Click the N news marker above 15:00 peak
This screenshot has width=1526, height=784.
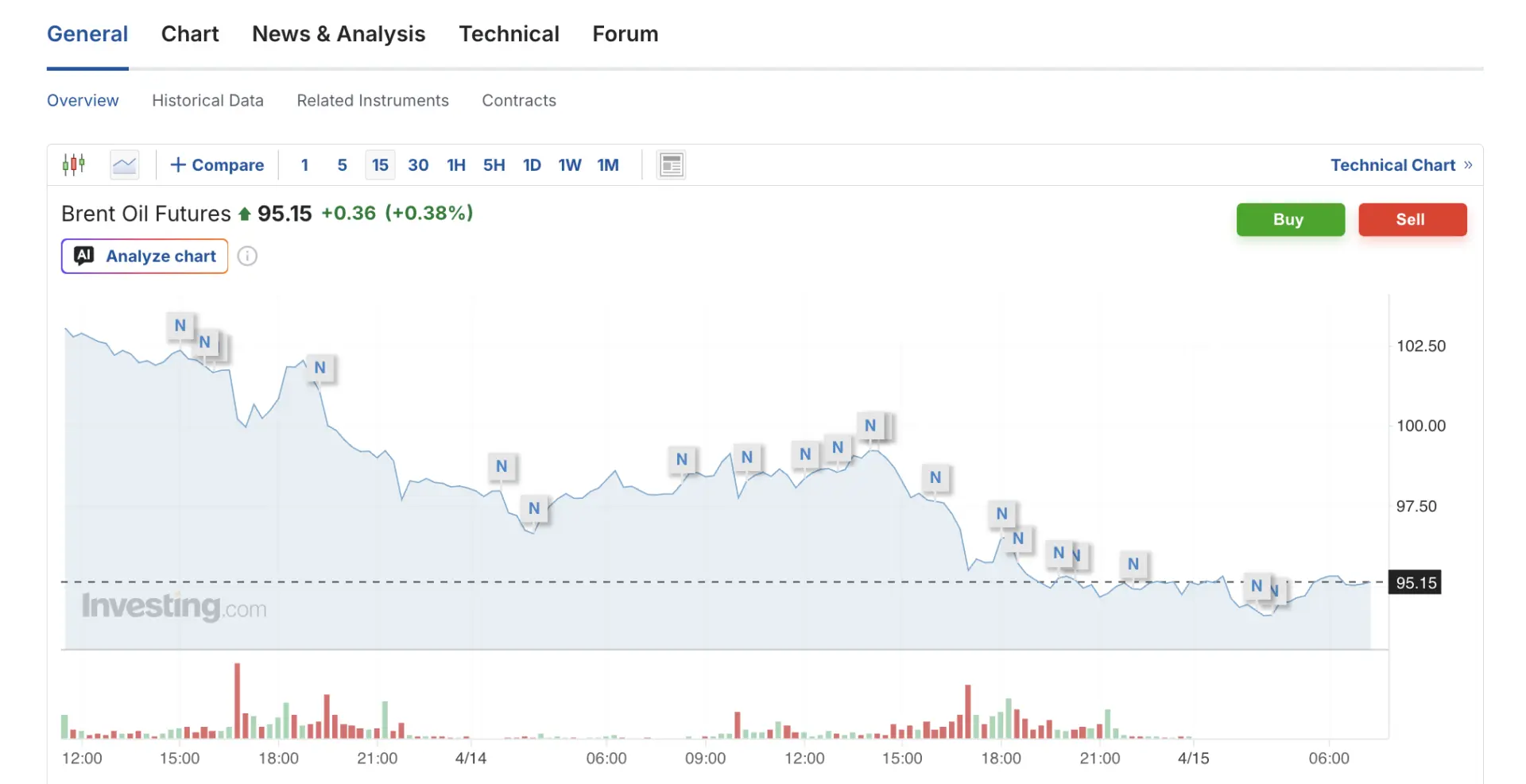[870, 425]
